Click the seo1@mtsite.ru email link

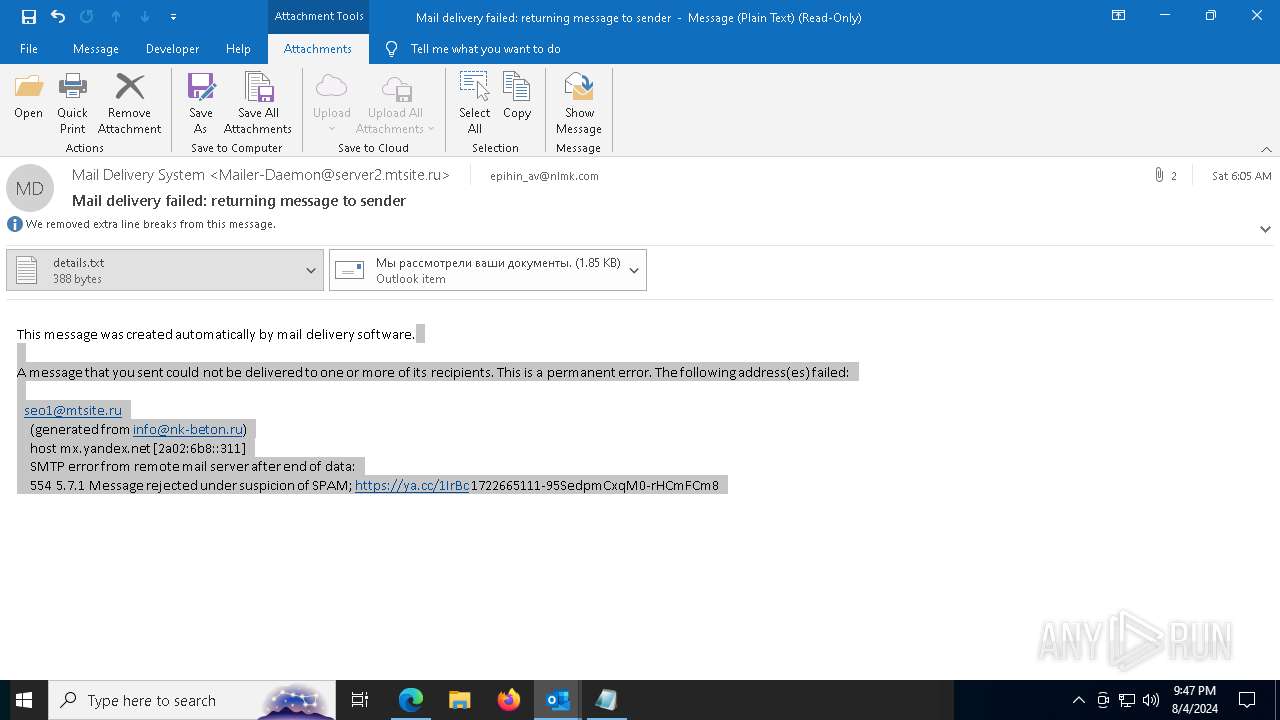pyautogui.click(x=73, y=410)
